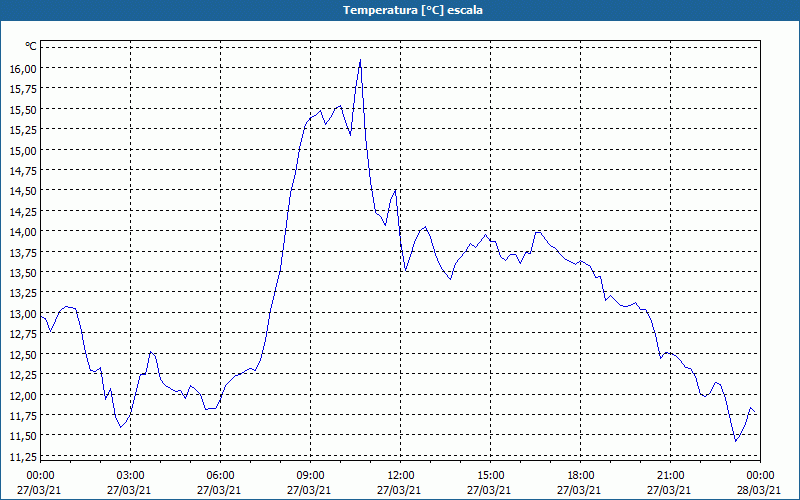Select the 16,00 y-axis label
The image size is (800, 500).
pyautogui.click(x=23, y=68)
